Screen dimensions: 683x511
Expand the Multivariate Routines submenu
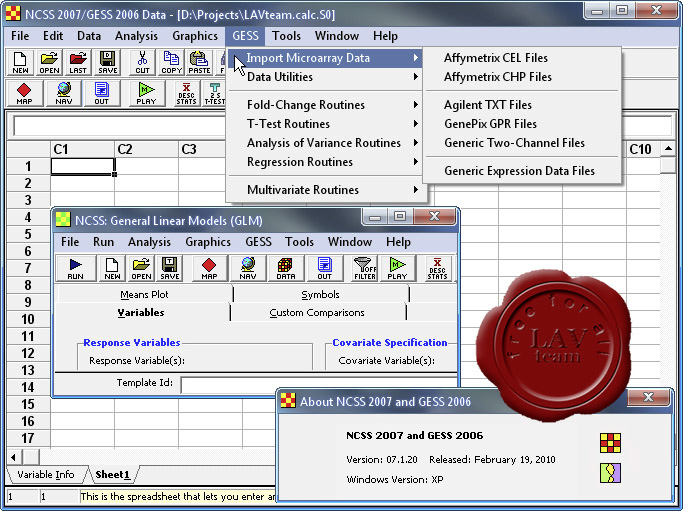[325, 190]
